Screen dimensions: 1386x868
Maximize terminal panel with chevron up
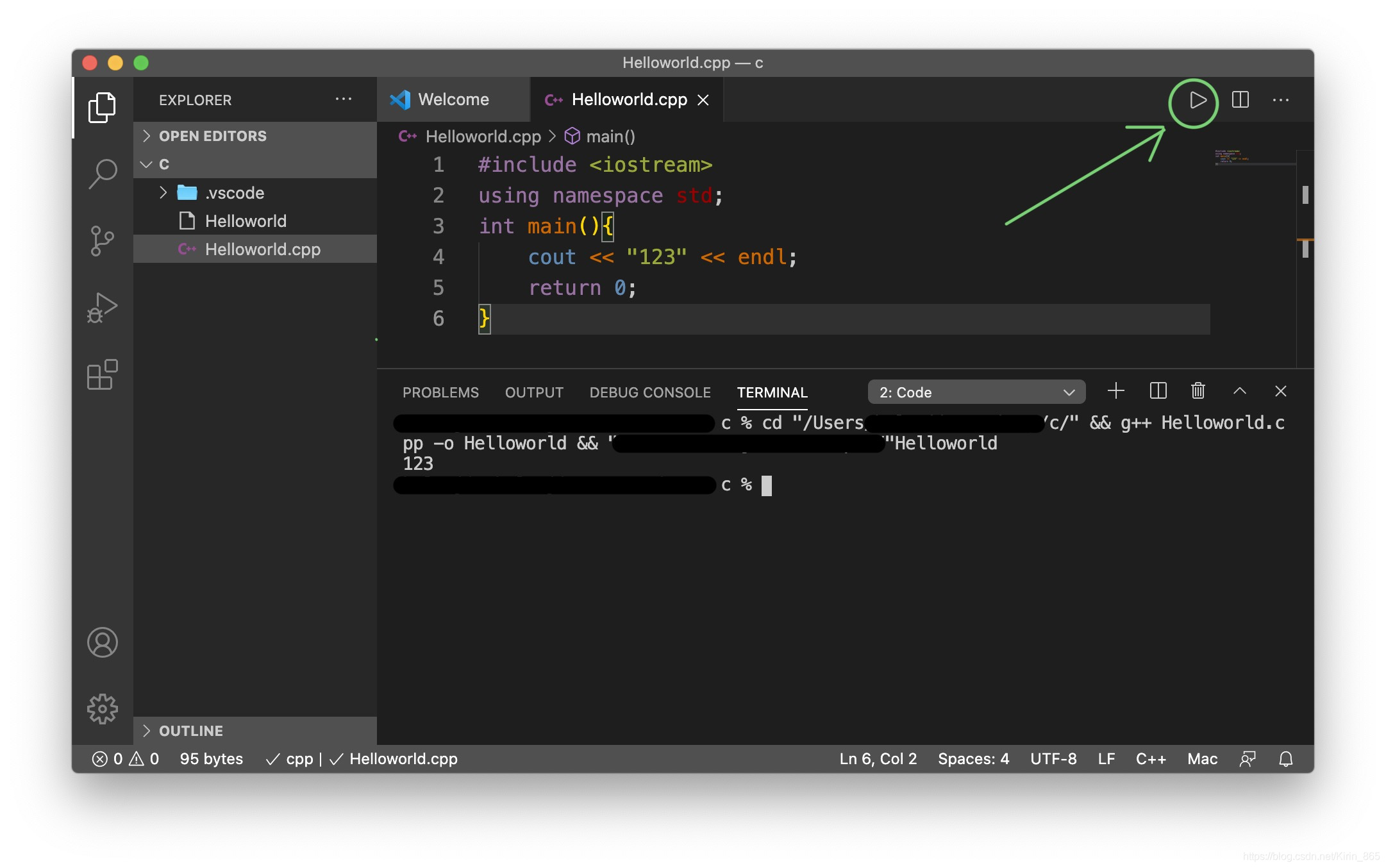1239,391
